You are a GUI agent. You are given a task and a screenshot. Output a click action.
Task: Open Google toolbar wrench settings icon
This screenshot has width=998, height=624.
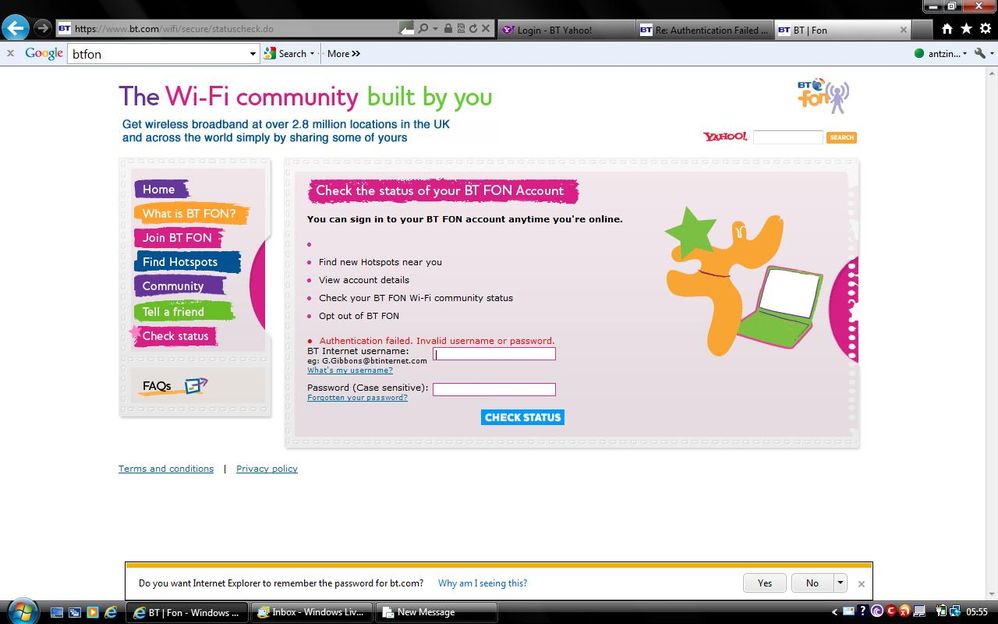click(x=980, y=53)
